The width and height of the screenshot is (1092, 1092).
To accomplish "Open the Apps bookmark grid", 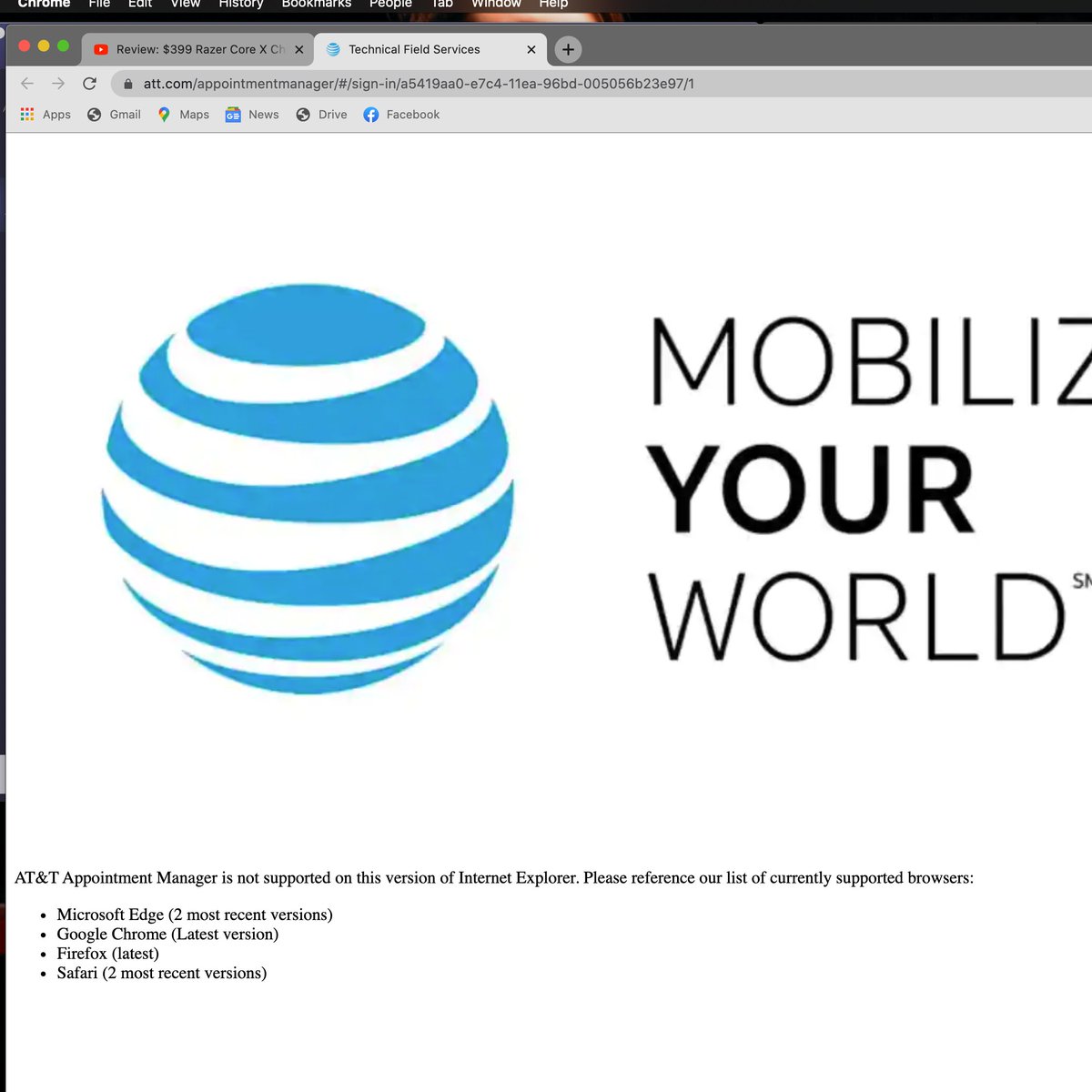I will [45, 115].
